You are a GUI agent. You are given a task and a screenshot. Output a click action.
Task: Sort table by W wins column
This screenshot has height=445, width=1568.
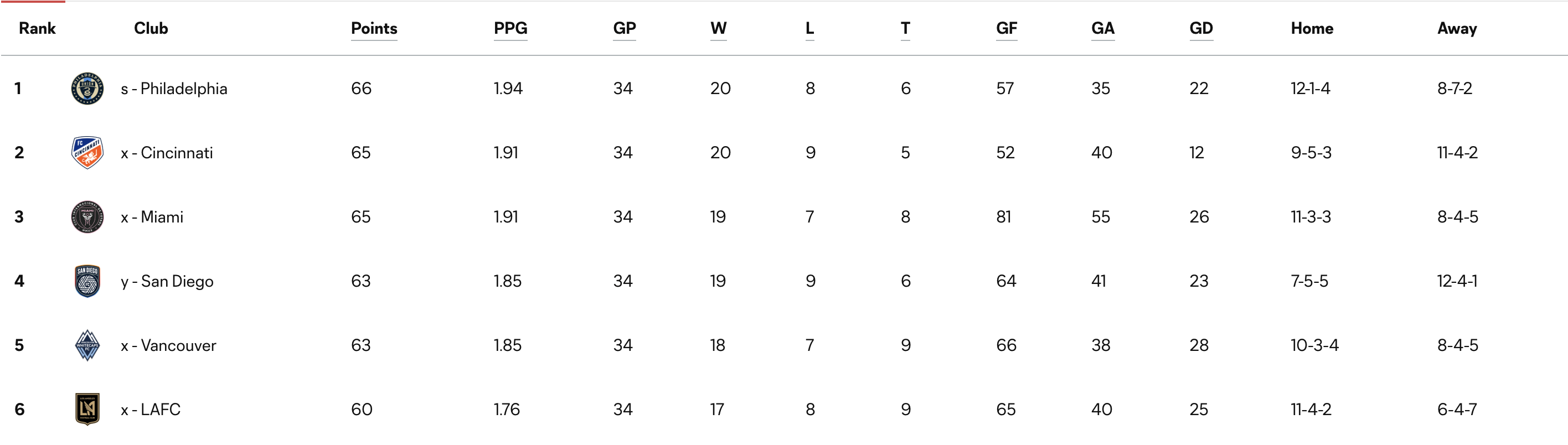718,29
